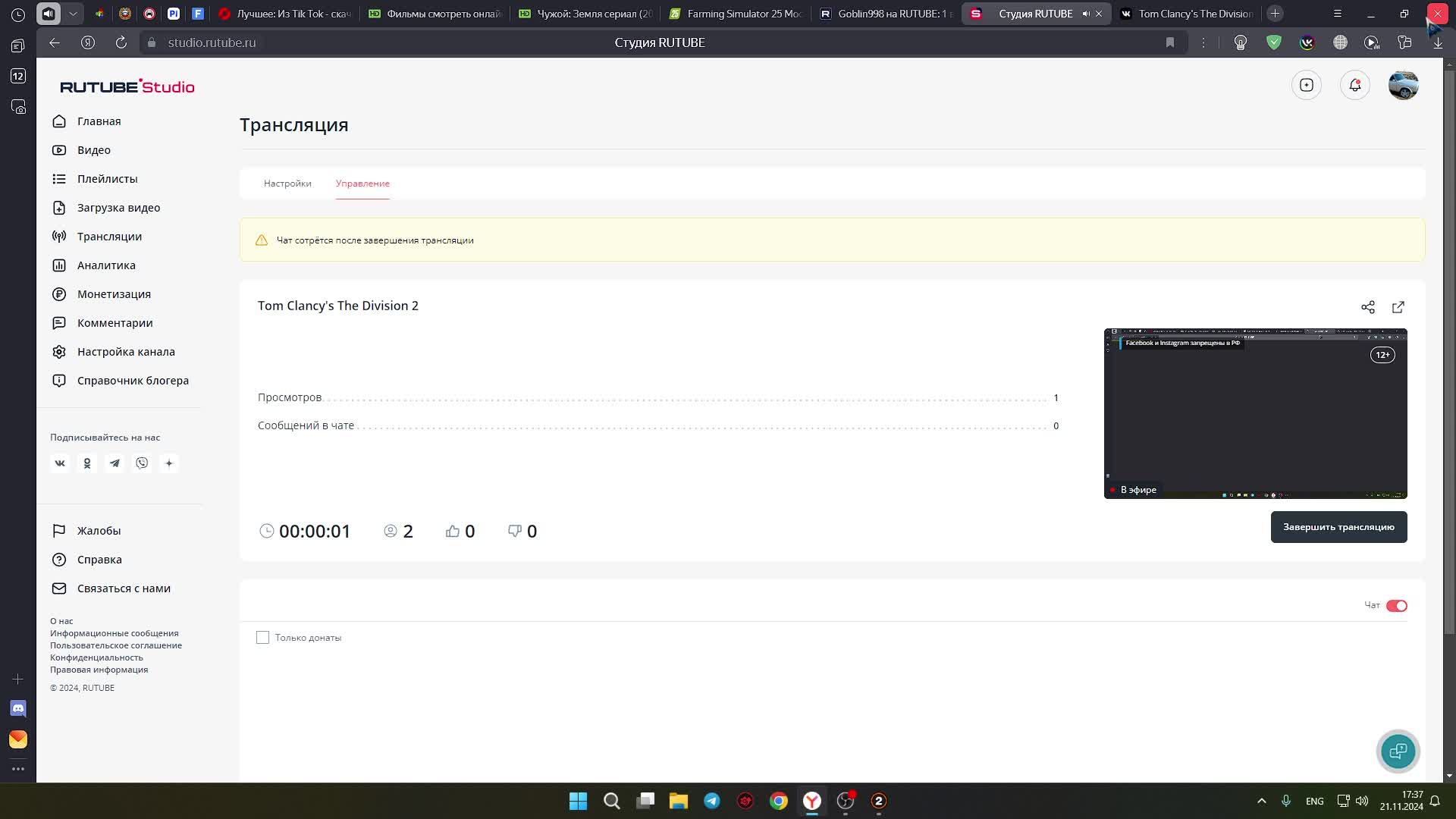Open the browser downloads panel
Image resolution: width=1456 pixels, height=819 pixels.
click(x=1438, y=42)
